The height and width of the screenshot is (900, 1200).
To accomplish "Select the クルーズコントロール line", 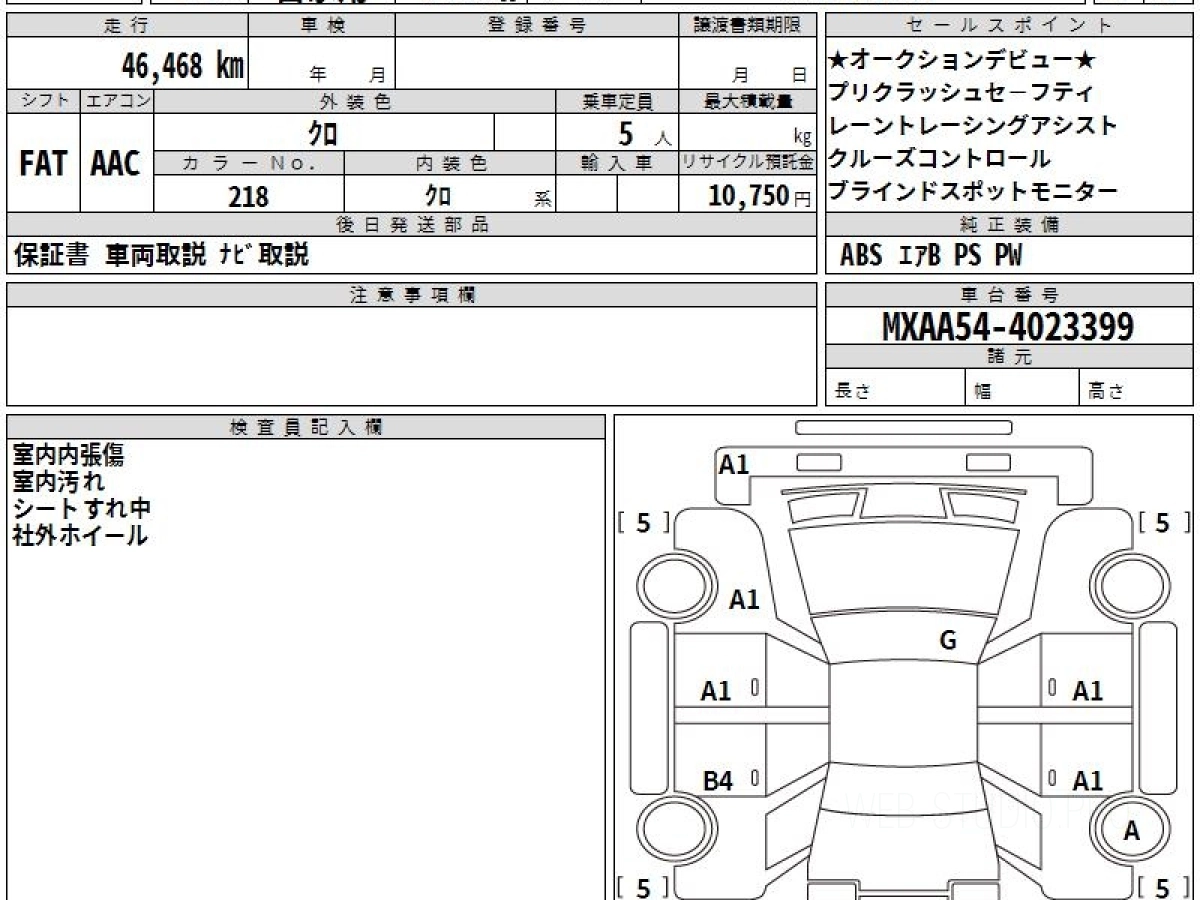I will point(940,158).
